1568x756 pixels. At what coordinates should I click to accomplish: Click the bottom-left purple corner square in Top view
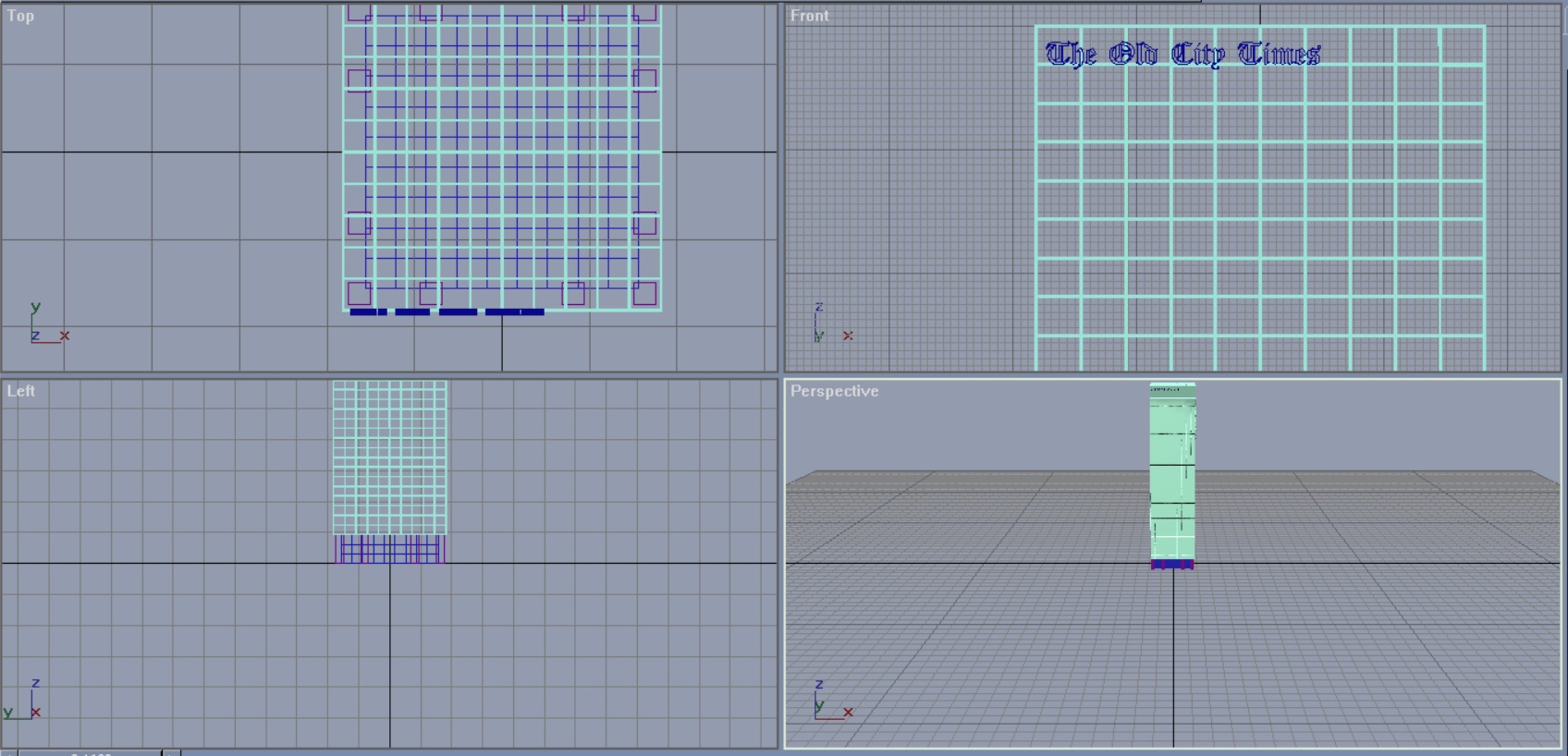pos(359,294)
